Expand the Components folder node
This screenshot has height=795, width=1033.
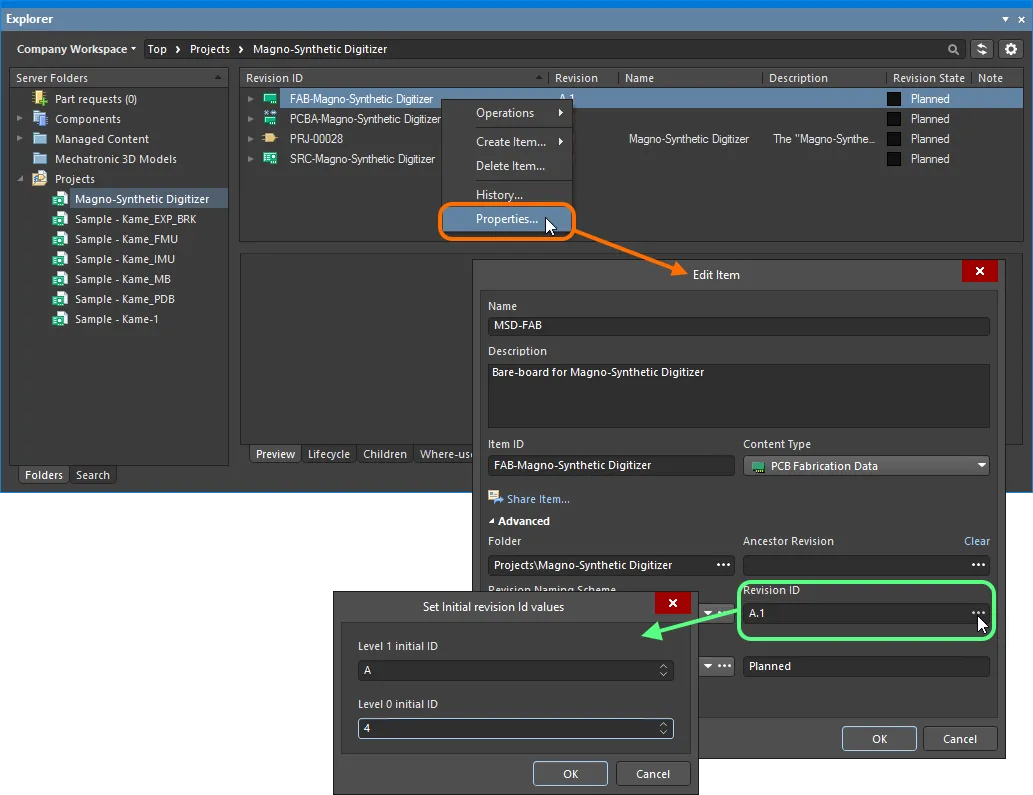pos(20,119)
